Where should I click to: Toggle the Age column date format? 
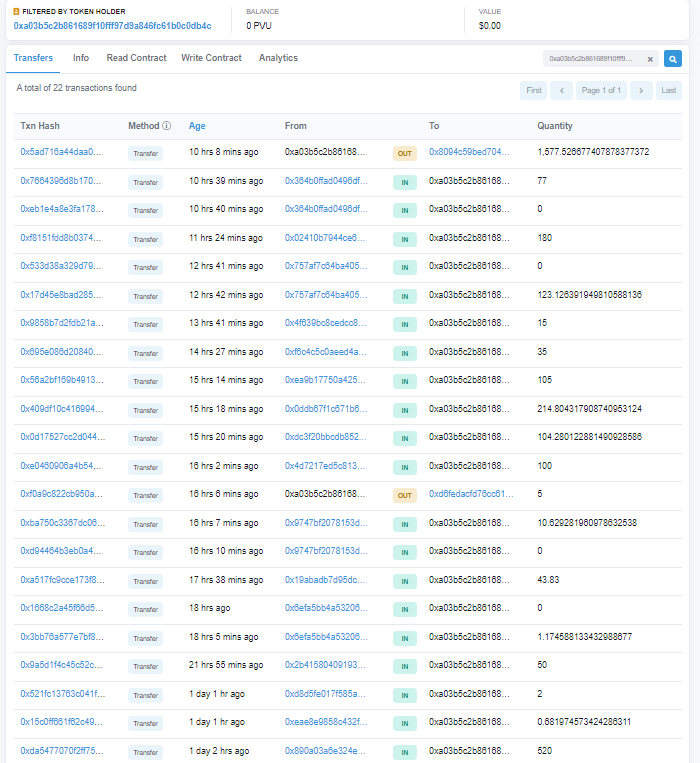(x=197, y=126)
